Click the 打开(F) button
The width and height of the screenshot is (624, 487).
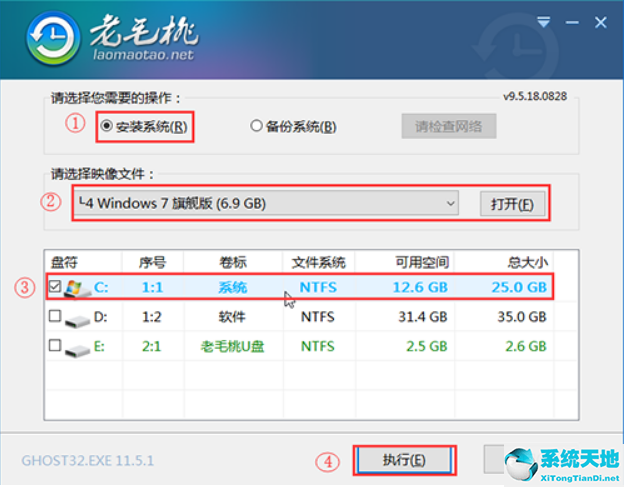click(x=512, y=204)
